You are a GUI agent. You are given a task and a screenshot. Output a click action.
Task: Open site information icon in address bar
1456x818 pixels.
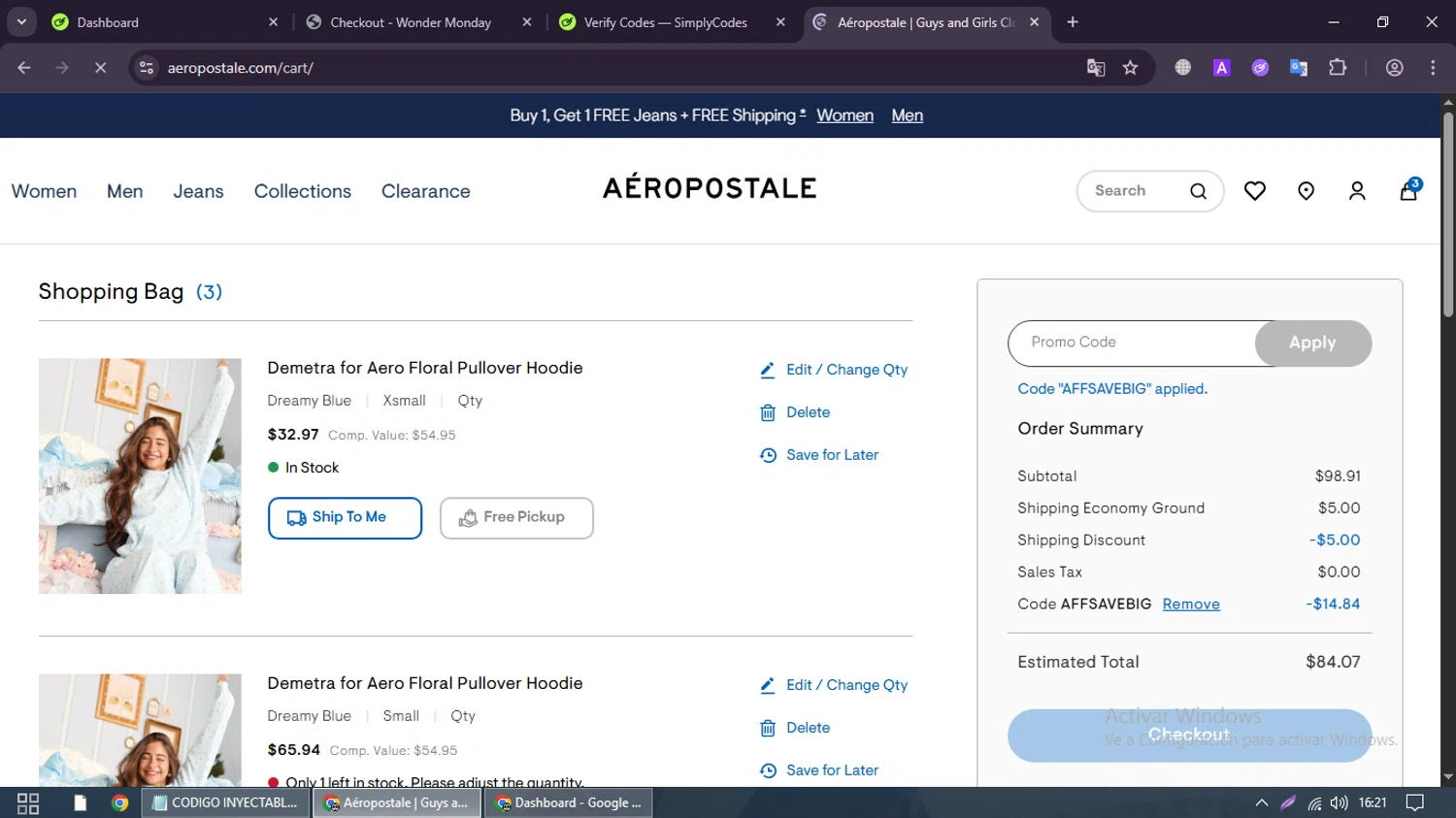coord(147,68)
